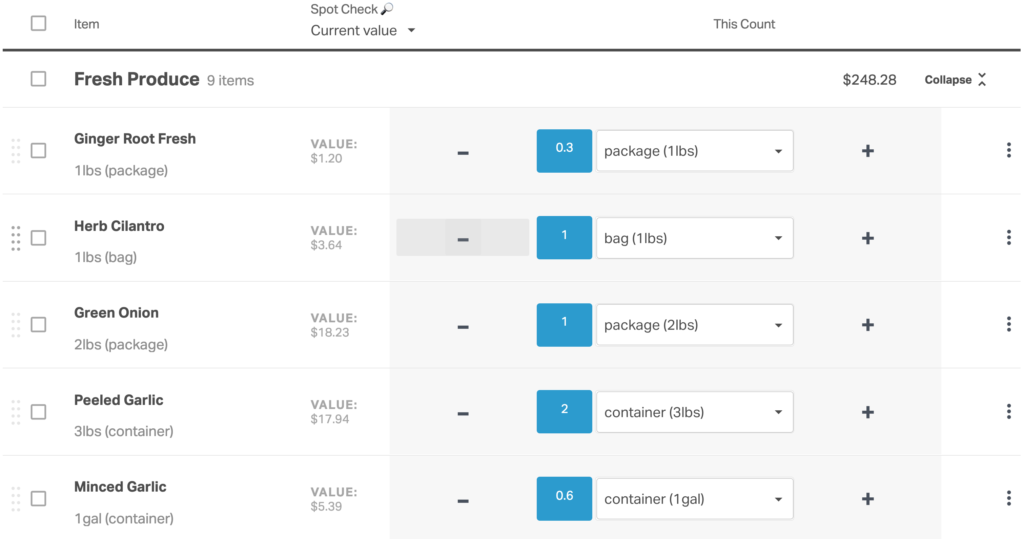Click the minus icon for Ginger Root Fresh
The image size is (1024, 539).
(x=463, y=152)
